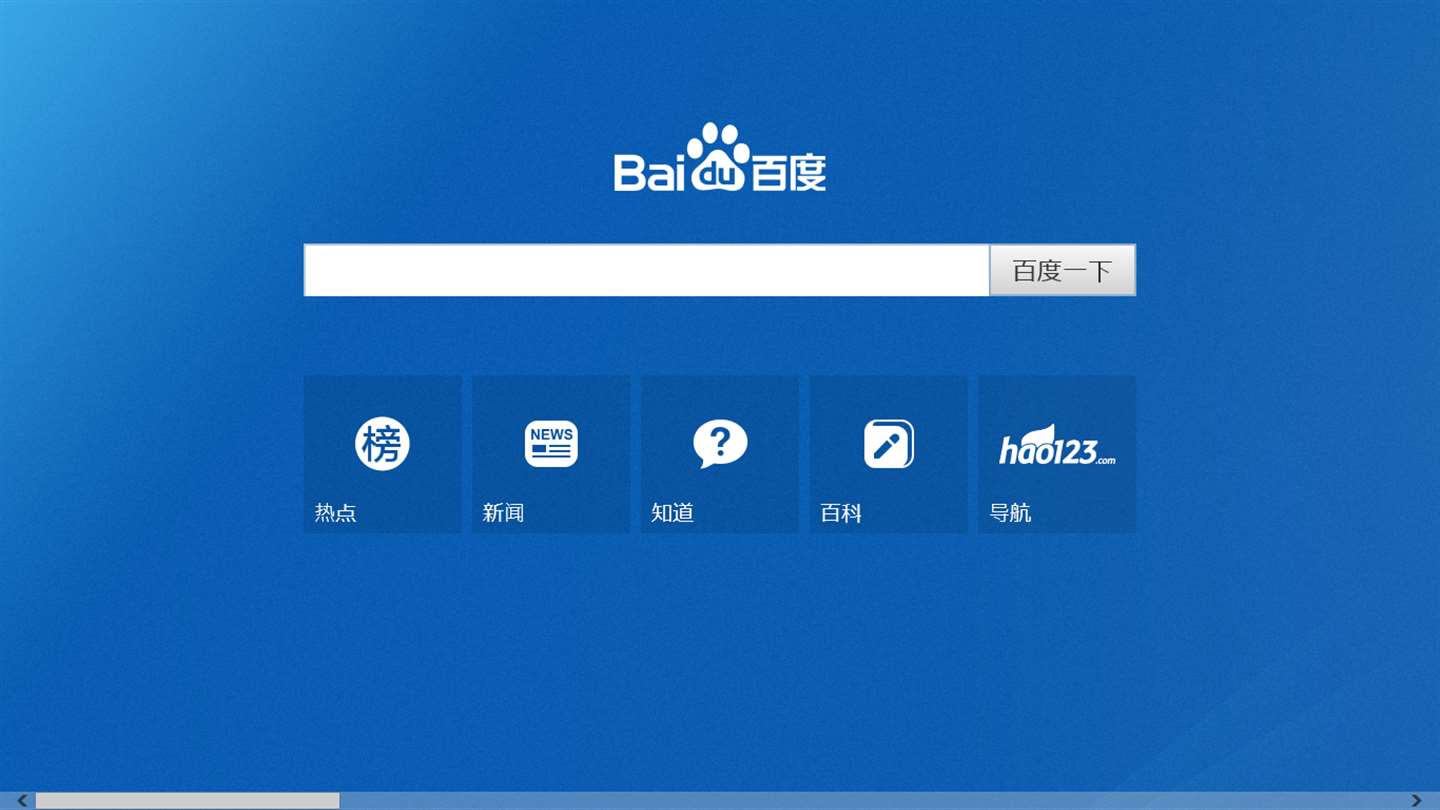Click the horizontal scrollbar right arrow
This screenshot has height=810, width=1440.
1416,800
